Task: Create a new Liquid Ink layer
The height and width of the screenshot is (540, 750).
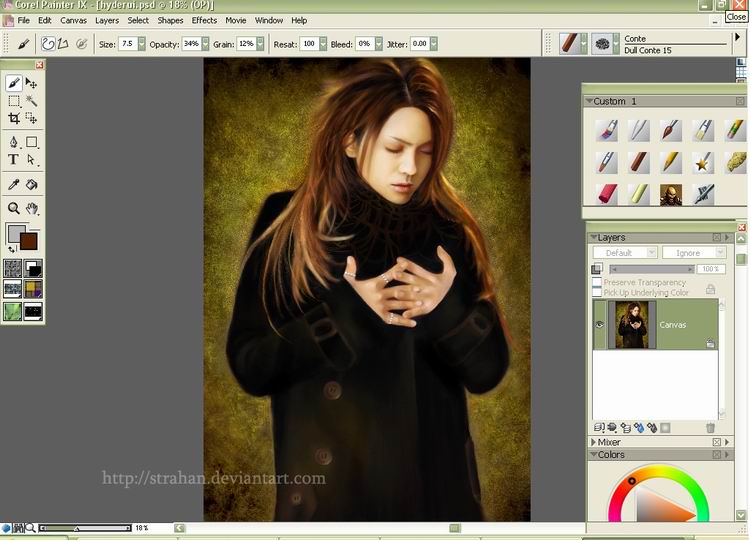Action: coord(651,427)
